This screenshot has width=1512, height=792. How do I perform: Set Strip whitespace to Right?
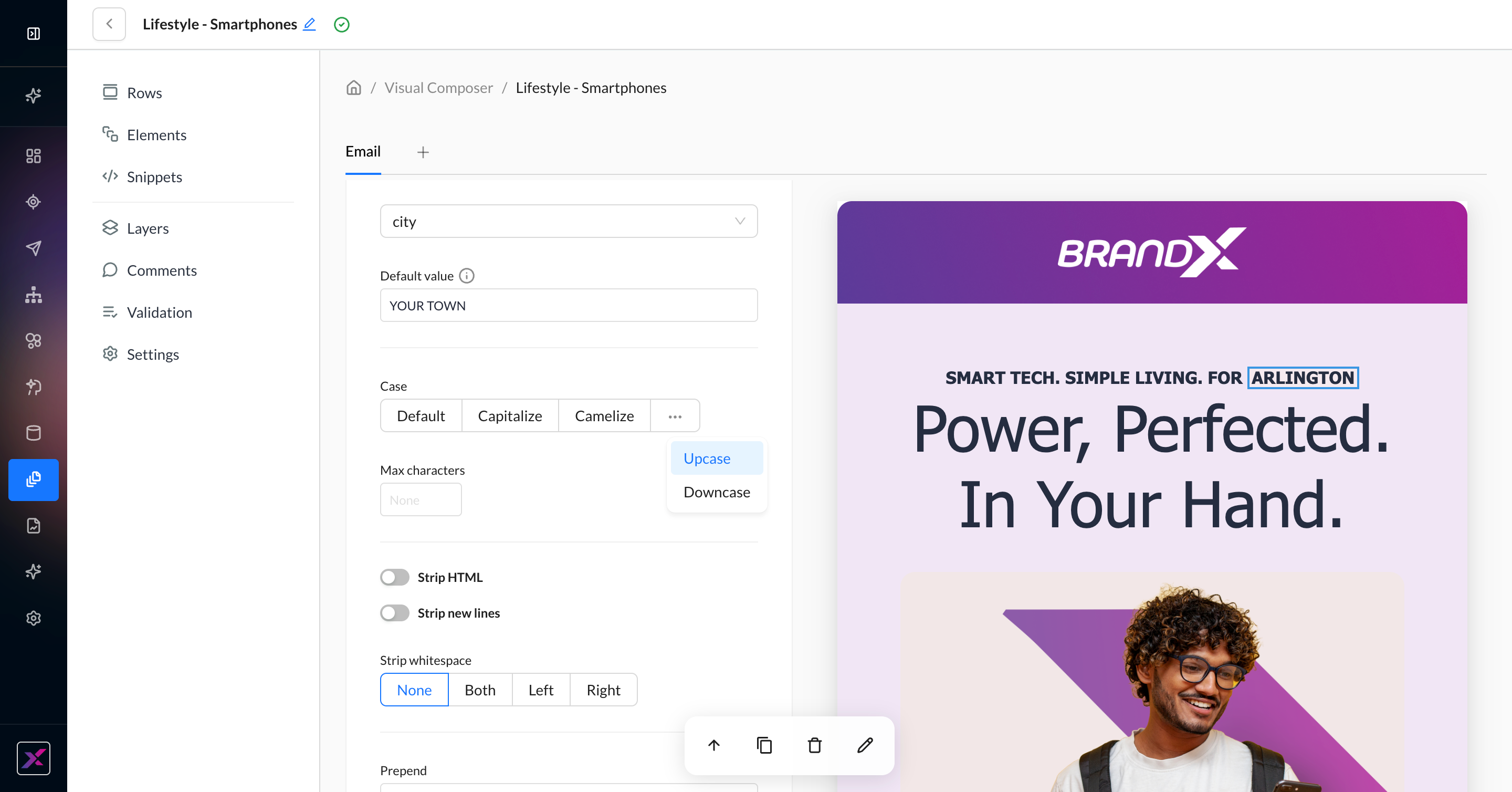[x=603, y=690]
